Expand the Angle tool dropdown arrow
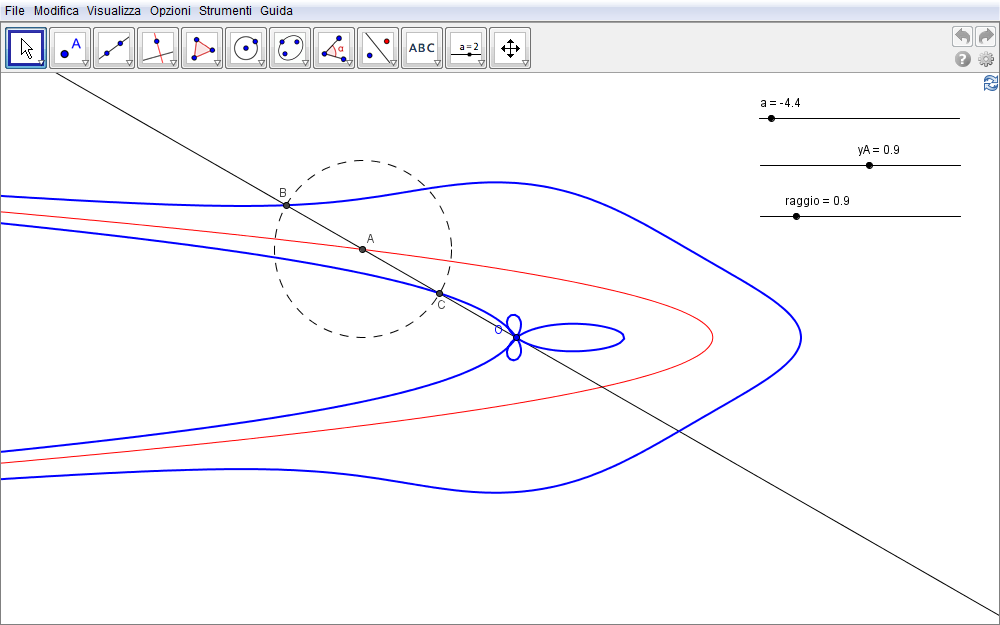The image size is (1000, 625). 349,63
